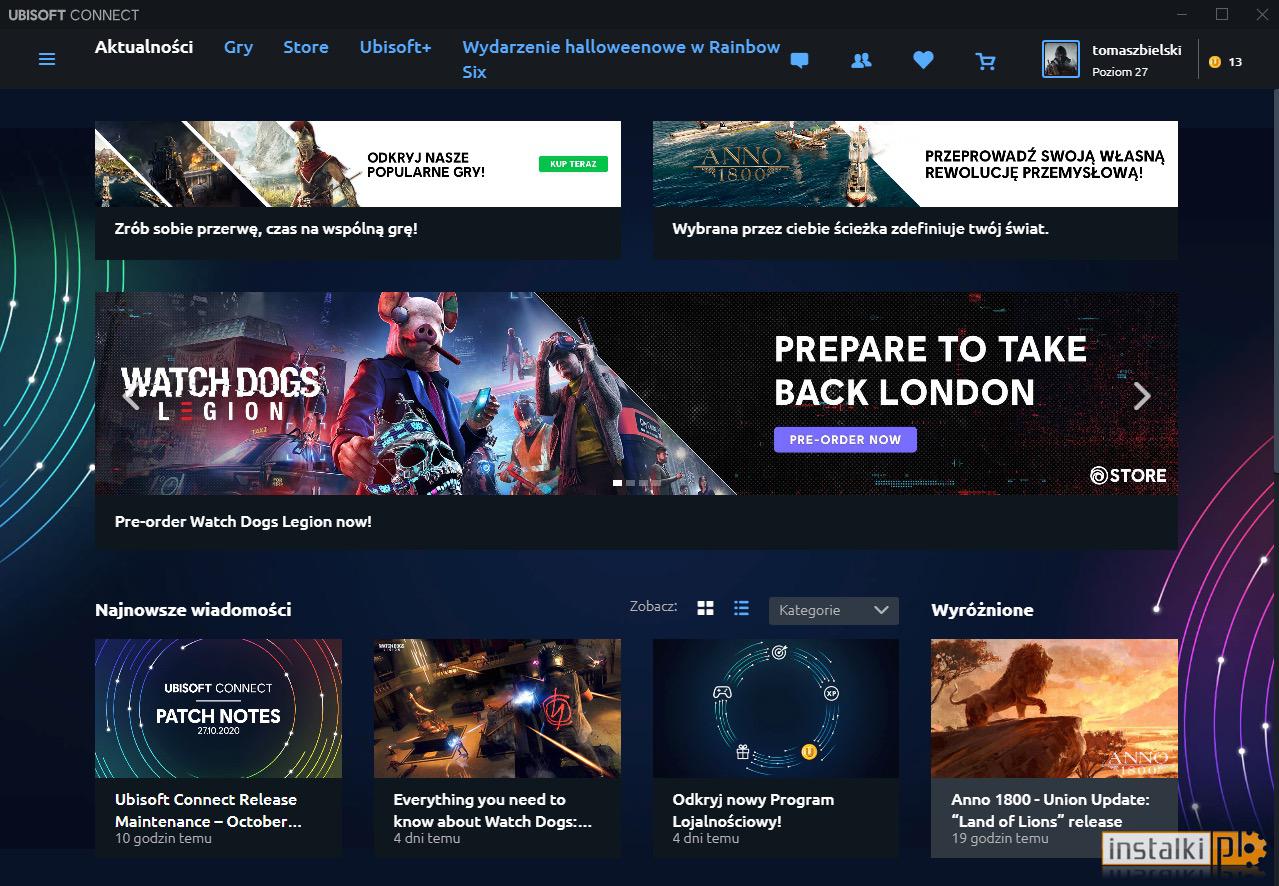Switch news to grid view
This screenshot has width=1279, height=886.
pos(706,608)
